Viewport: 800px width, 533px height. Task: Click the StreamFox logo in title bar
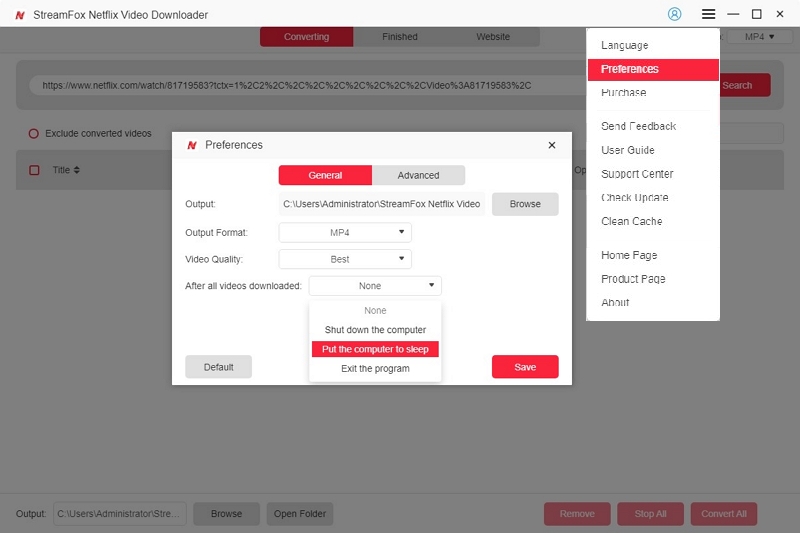coord(20,15)
